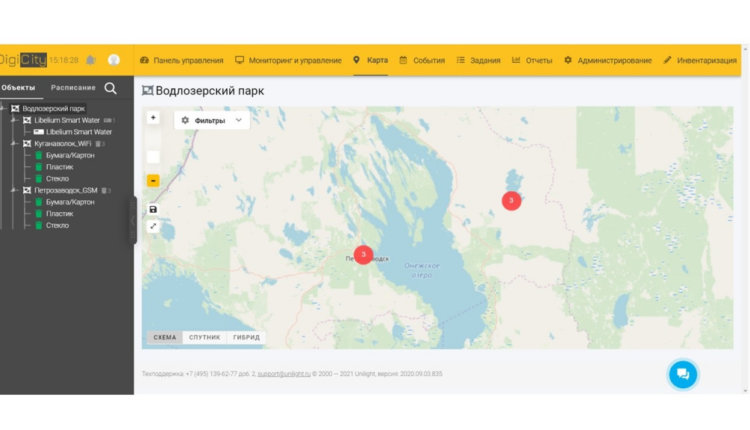The image size is (750, 430).
Task: Click the search magnifier in sidebar
Action: pyautogui.click(x=111, y=88)
